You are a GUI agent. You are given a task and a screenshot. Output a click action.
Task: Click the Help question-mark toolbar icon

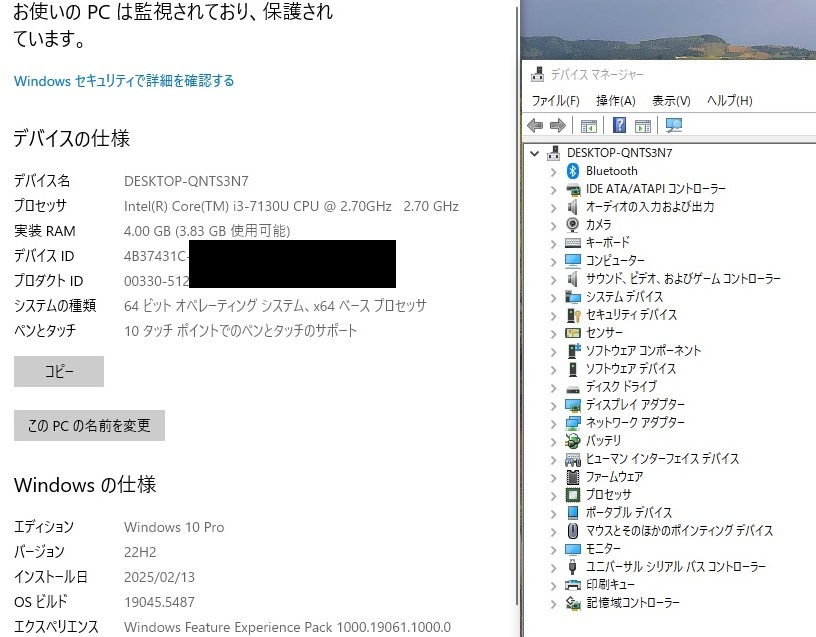[619, 125]
